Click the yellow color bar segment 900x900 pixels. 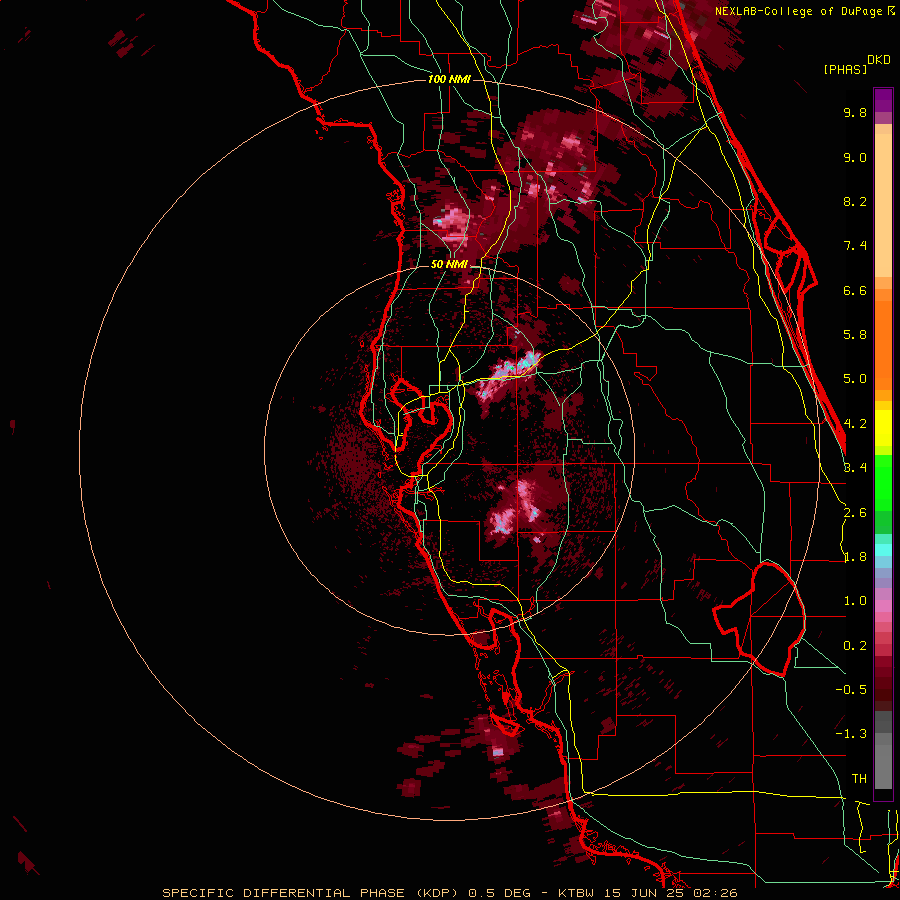point(883,428)
